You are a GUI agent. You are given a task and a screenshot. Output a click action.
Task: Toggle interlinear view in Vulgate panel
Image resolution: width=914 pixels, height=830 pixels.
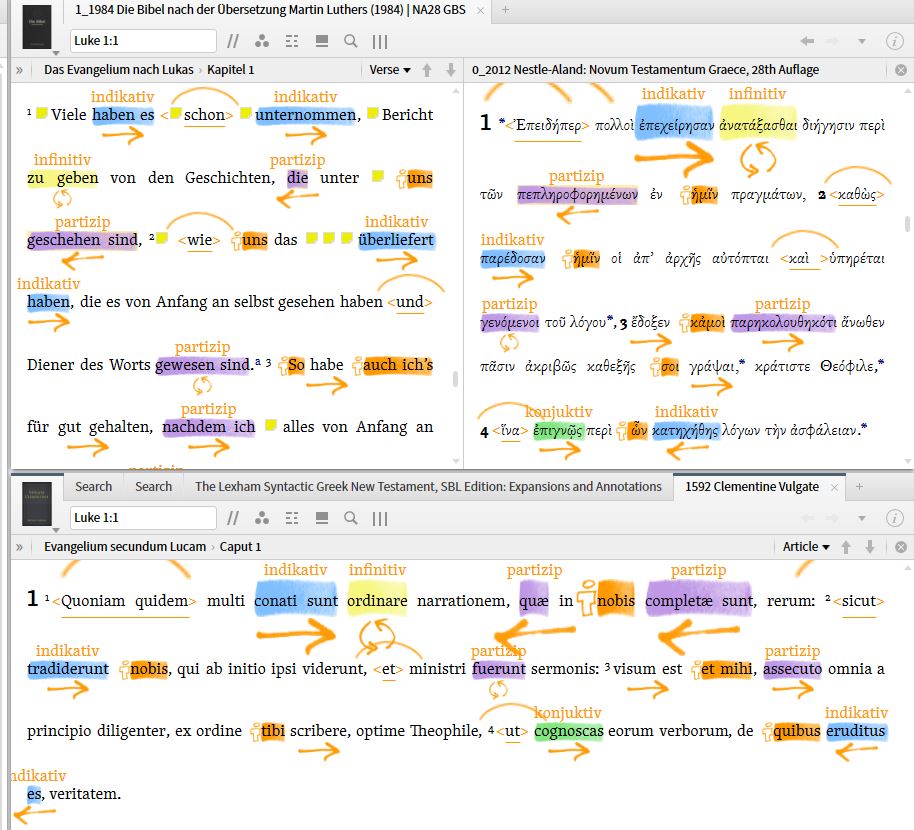[x=292, y=518]
